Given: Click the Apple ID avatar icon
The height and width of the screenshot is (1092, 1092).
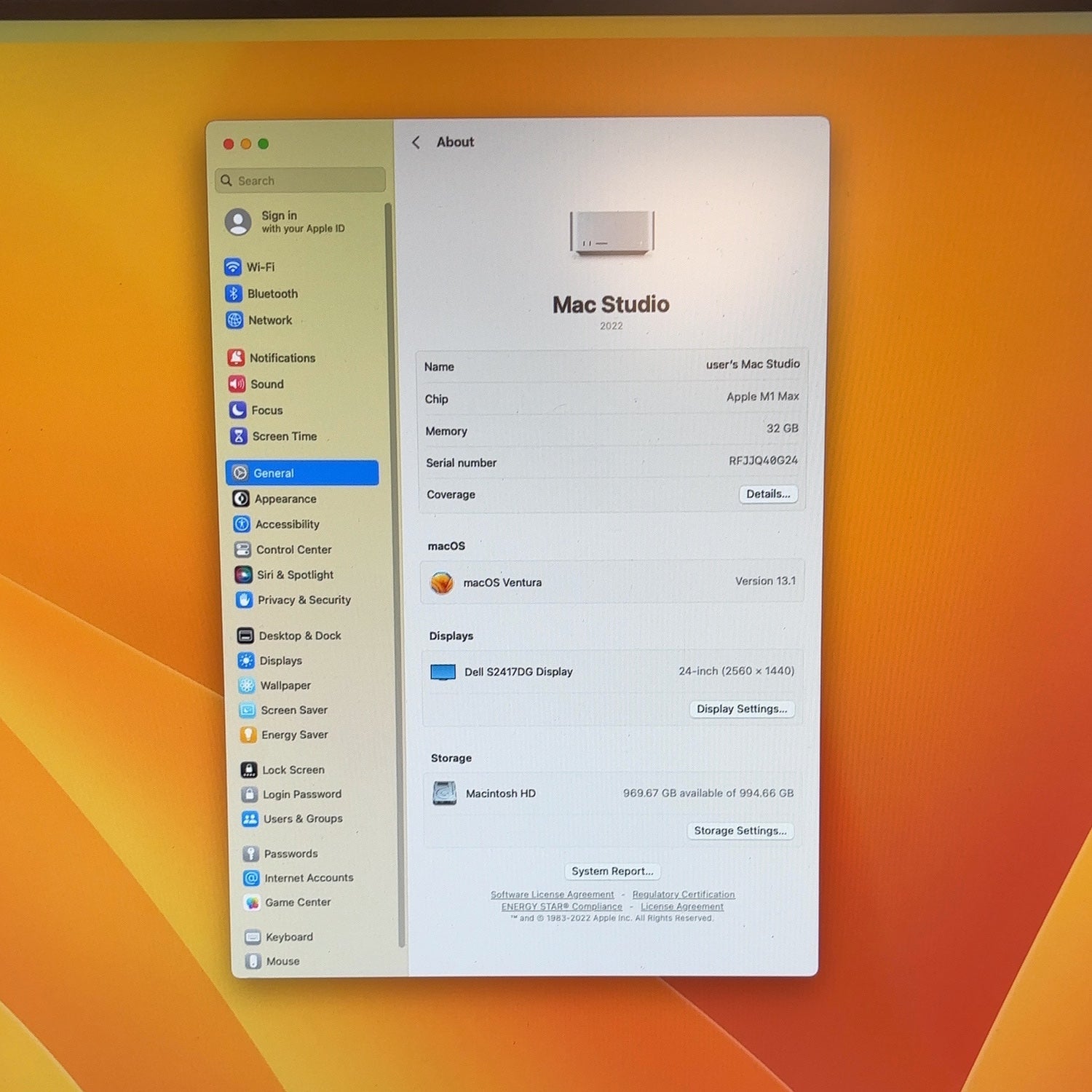Looking at the screenshot, I should [238, 222].
